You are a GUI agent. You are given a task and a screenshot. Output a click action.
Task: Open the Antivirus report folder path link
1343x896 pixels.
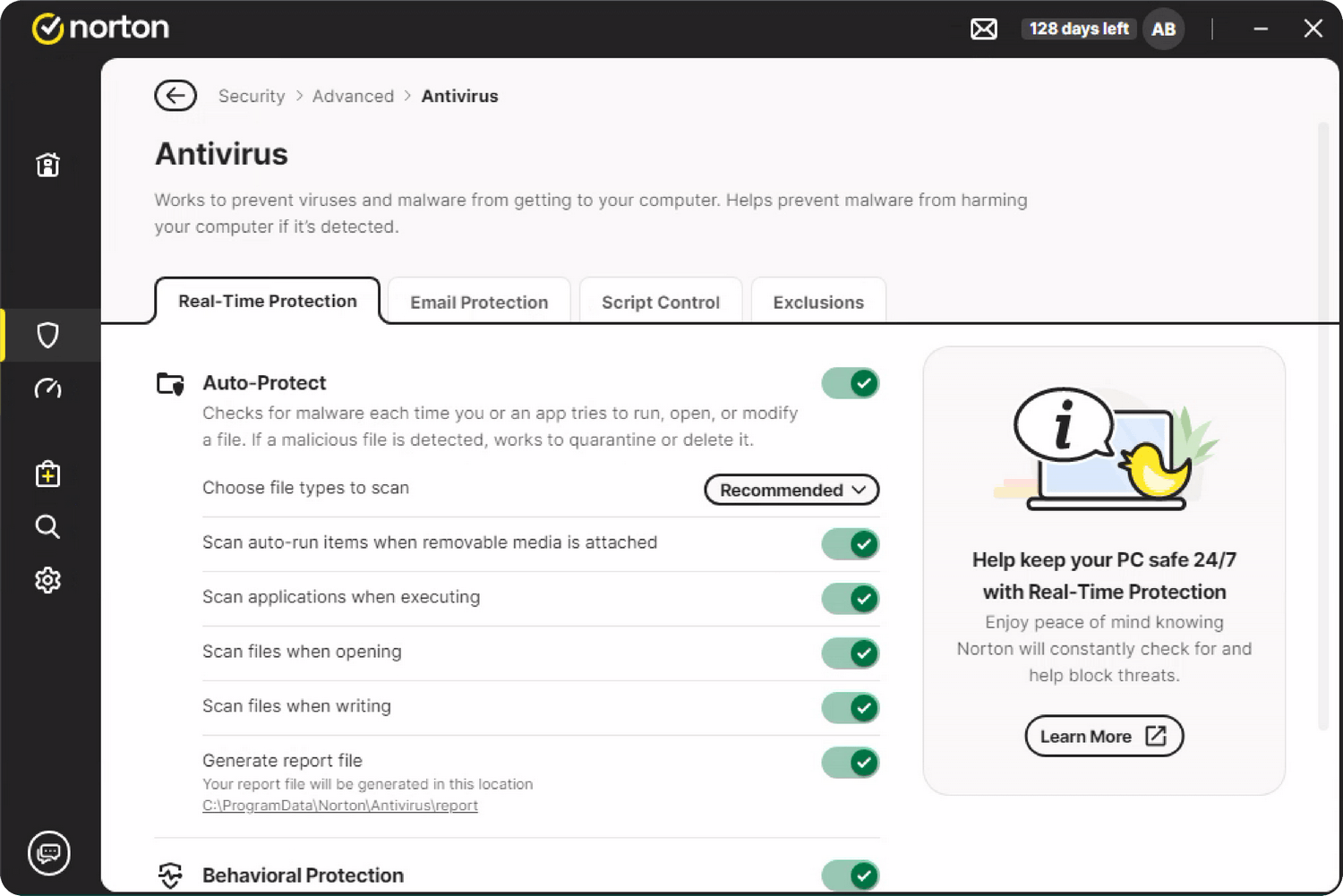pos(340,806)
